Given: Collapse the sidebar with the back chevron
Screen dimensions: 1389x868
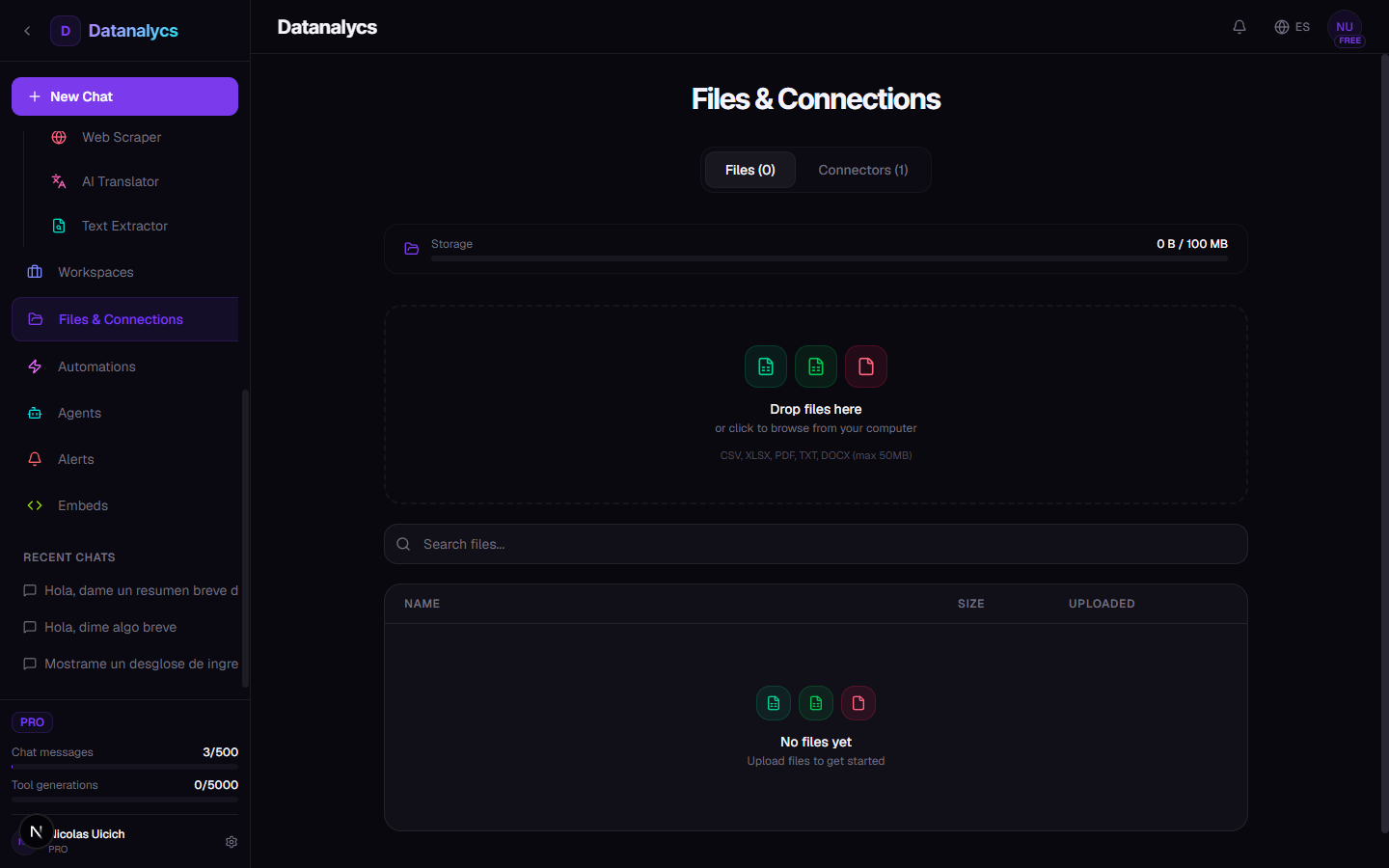Looking at the screenshot, I should [x=27, y=31].
